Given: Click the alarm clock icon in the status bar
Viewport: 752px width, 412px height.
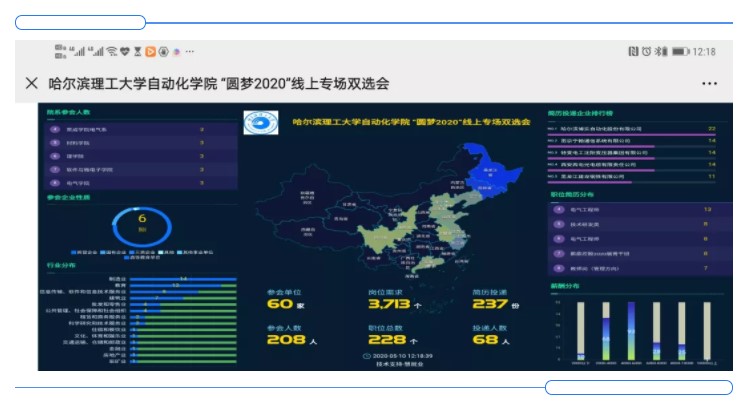Looking at the screenshot, I should [x=647, y=51].
